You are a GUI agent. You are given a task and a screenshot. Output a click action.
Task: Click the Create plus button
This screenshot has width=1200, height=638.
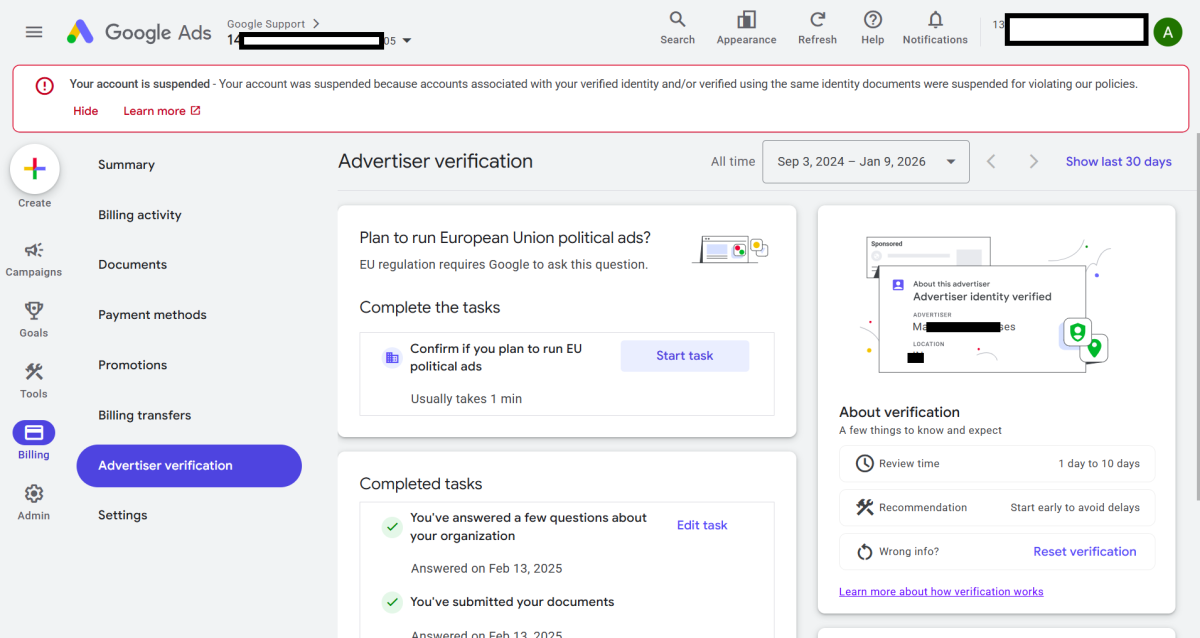[35, 169]
